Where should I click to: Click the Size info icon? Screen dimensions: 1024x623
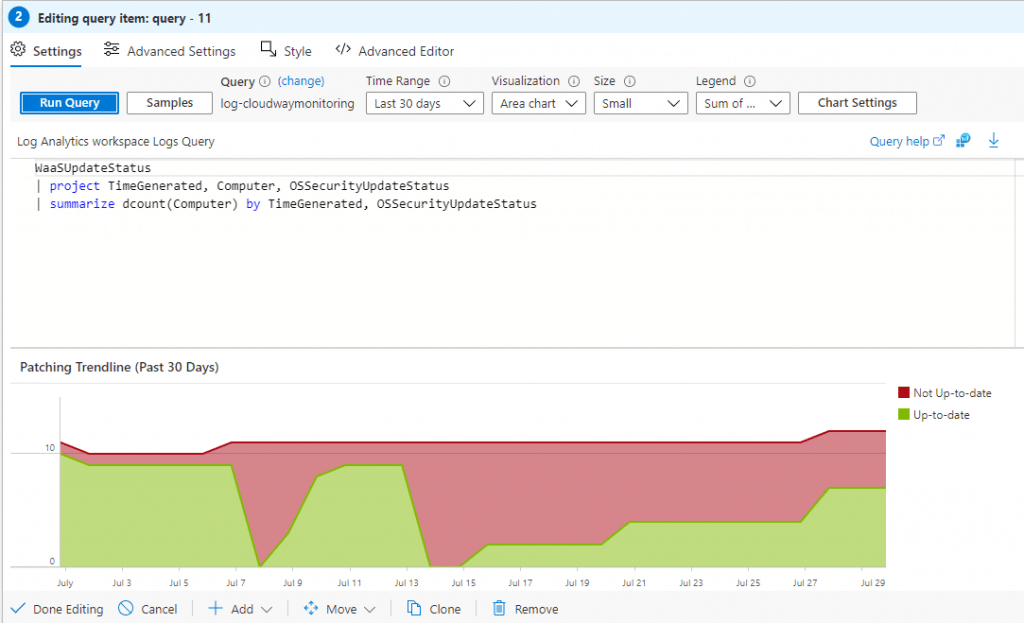point(630,82)
